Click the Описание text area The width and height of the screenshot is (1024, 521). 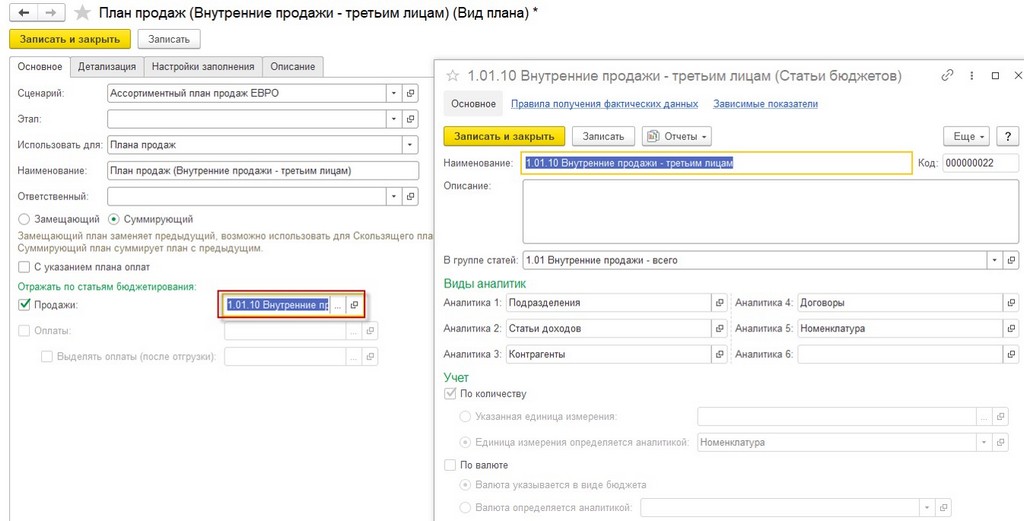771,211
